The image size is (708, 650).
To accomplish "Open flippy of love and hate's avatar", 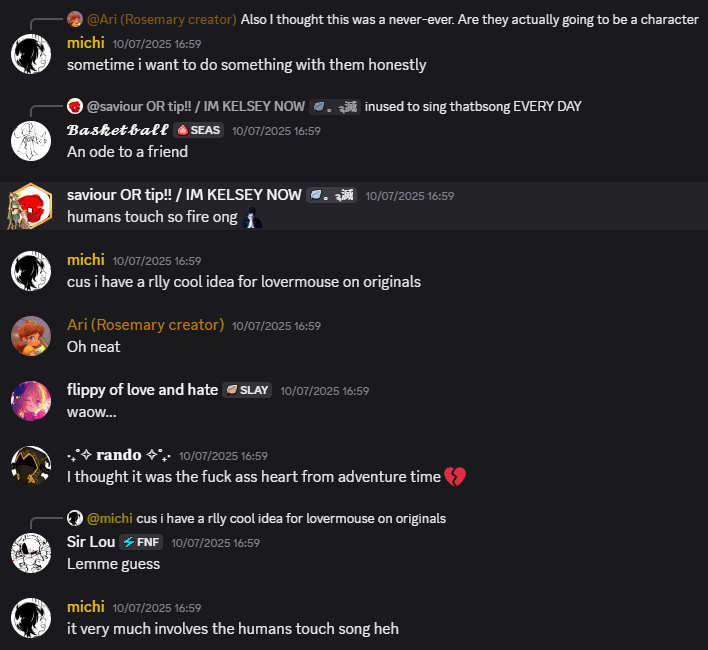I will [x=31, y=400].
